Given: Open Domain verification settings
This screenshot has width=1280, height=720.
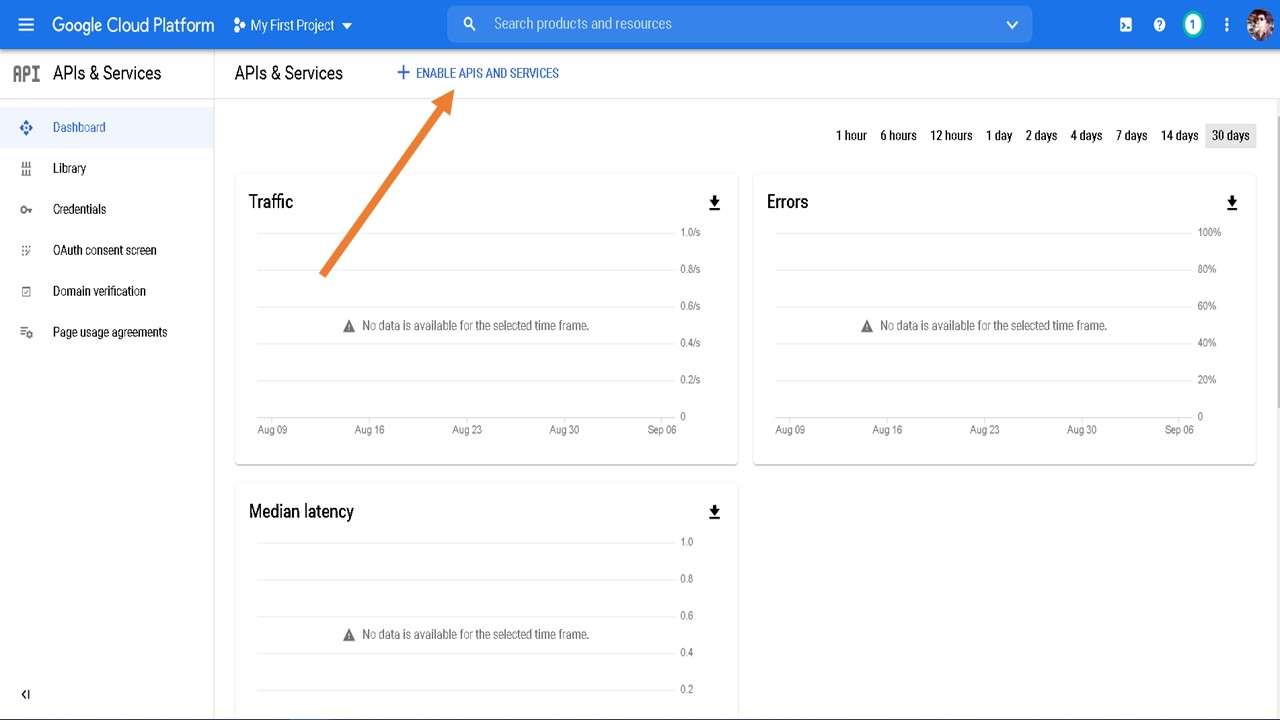Looking at the screenshot, I should tap(99, 290).
